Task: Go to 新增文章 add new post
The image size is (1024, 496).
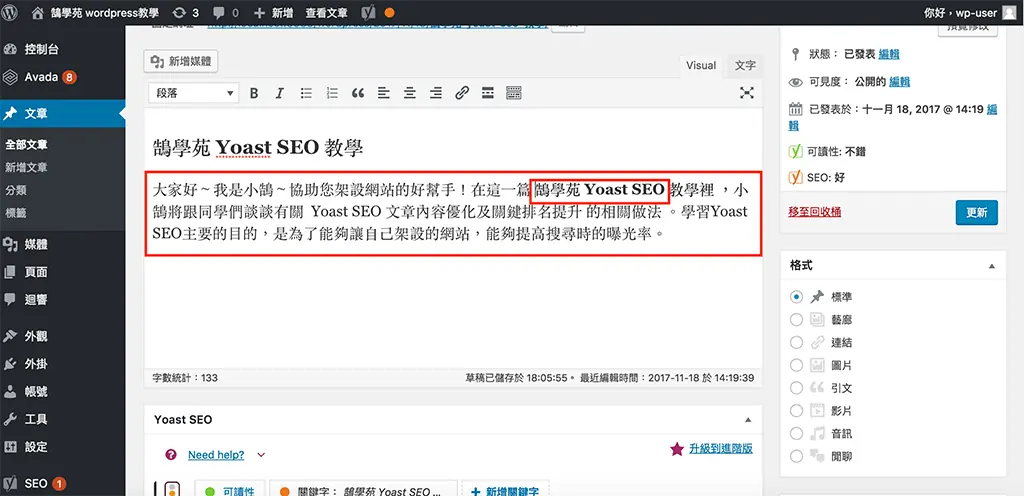Action: click(x=26, y=168)
